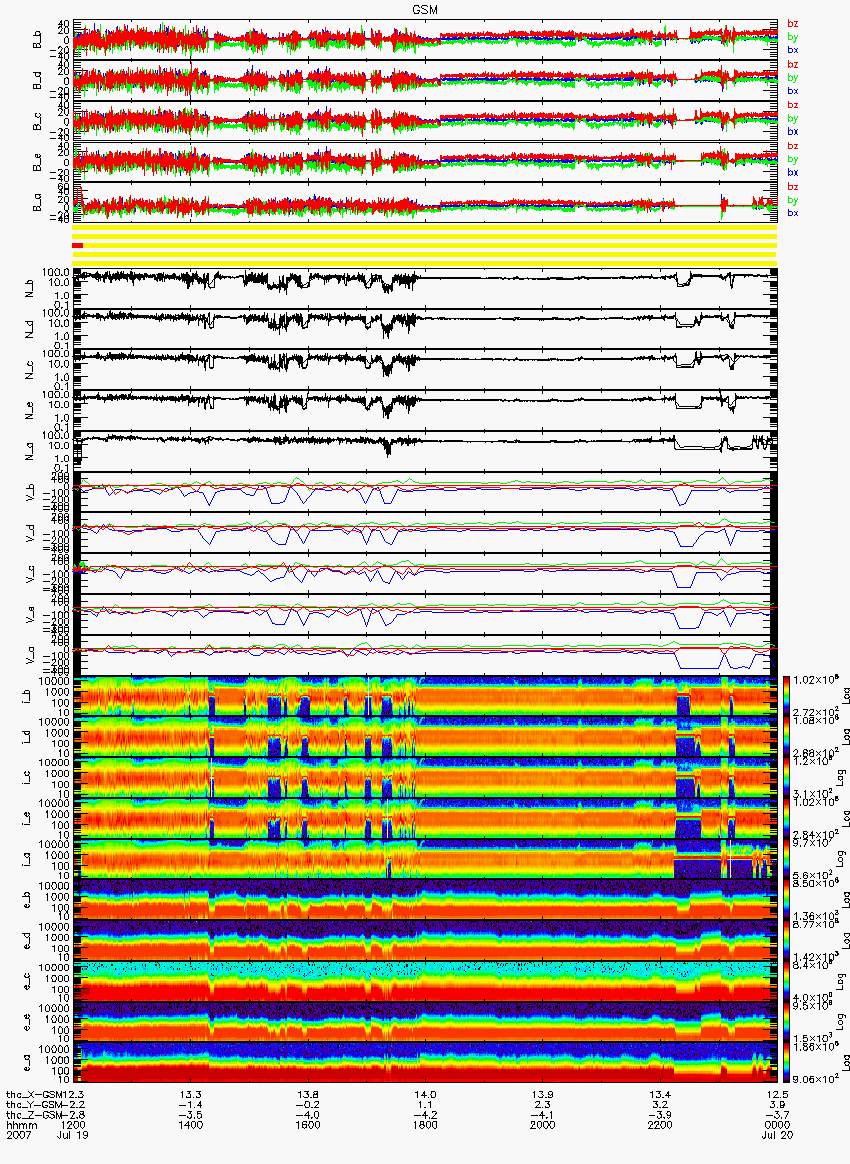Select the green by legend label beside the B_b panel
The image size is (850, 1164).
(x=793, y=36)
